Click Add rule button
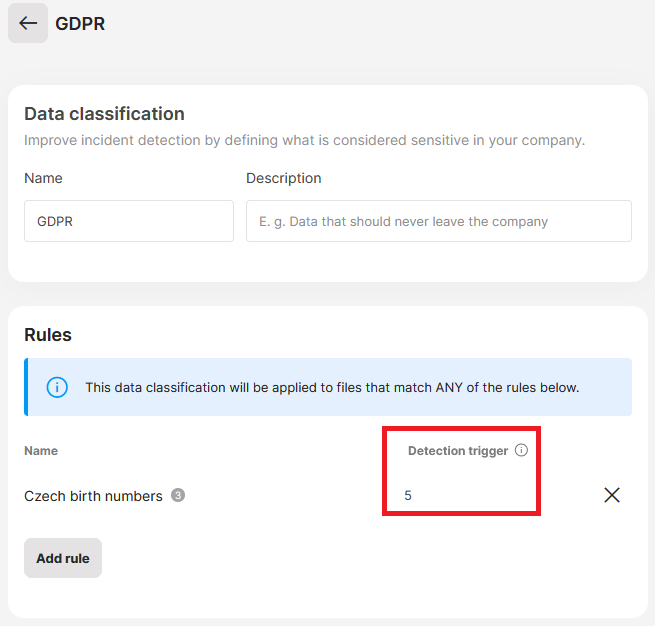 pyautogui.click(x=63, y=558)
